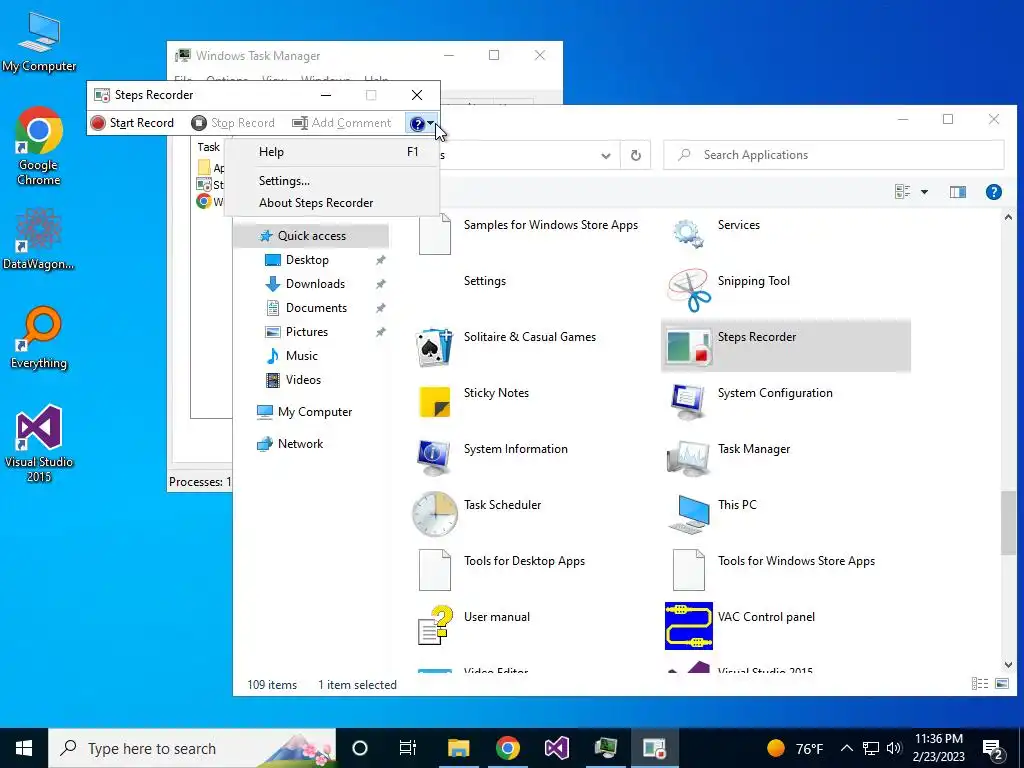Open My Computer desktop shortcut

coord(39,42)
